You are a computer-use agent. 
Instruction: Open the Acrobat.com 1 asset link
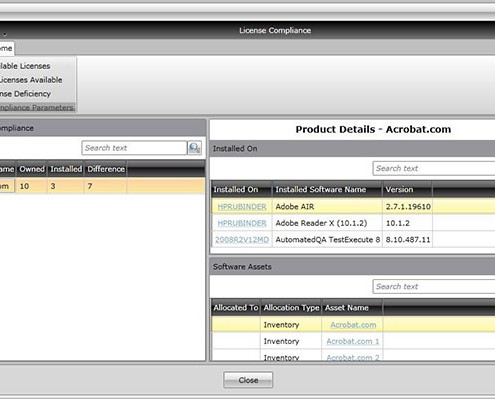353,341
